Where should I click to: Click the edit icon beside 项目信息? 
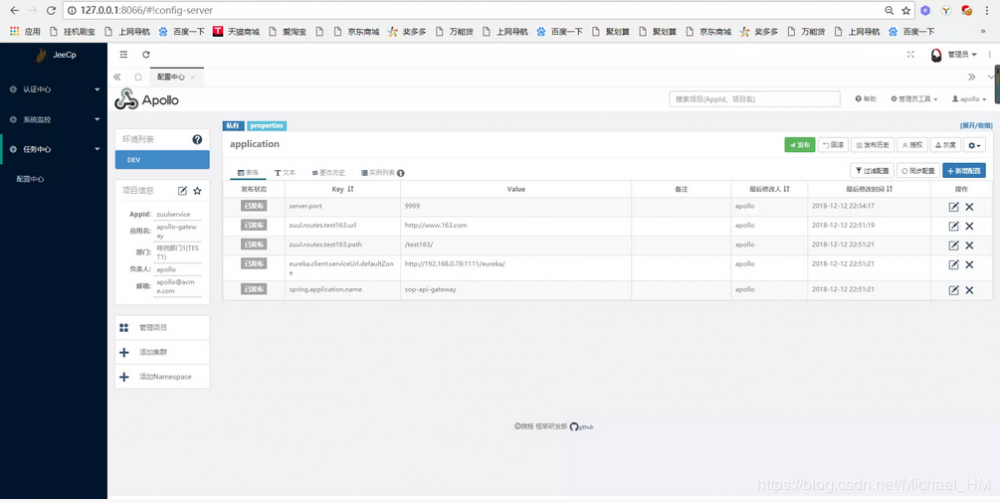[x=182, y=191]
